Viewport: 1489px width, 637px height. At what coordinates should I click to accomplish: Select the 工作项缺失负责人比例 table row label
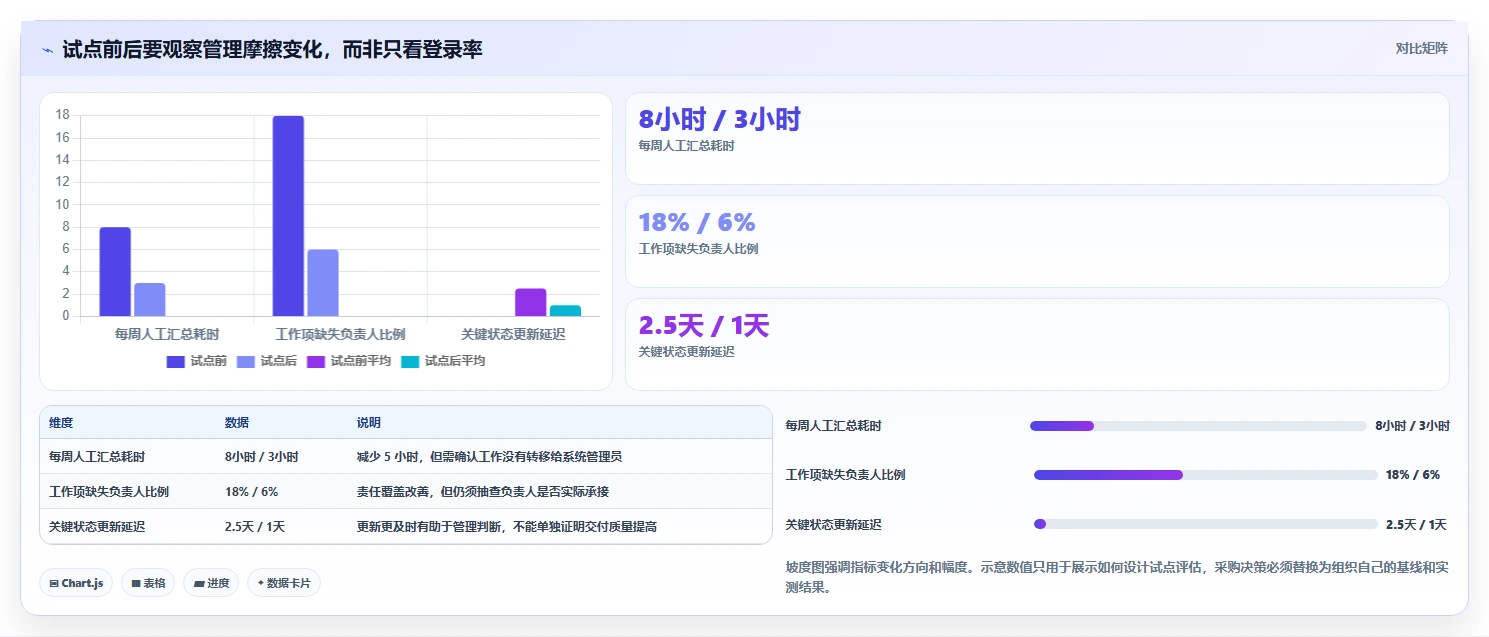click(109, 492)
